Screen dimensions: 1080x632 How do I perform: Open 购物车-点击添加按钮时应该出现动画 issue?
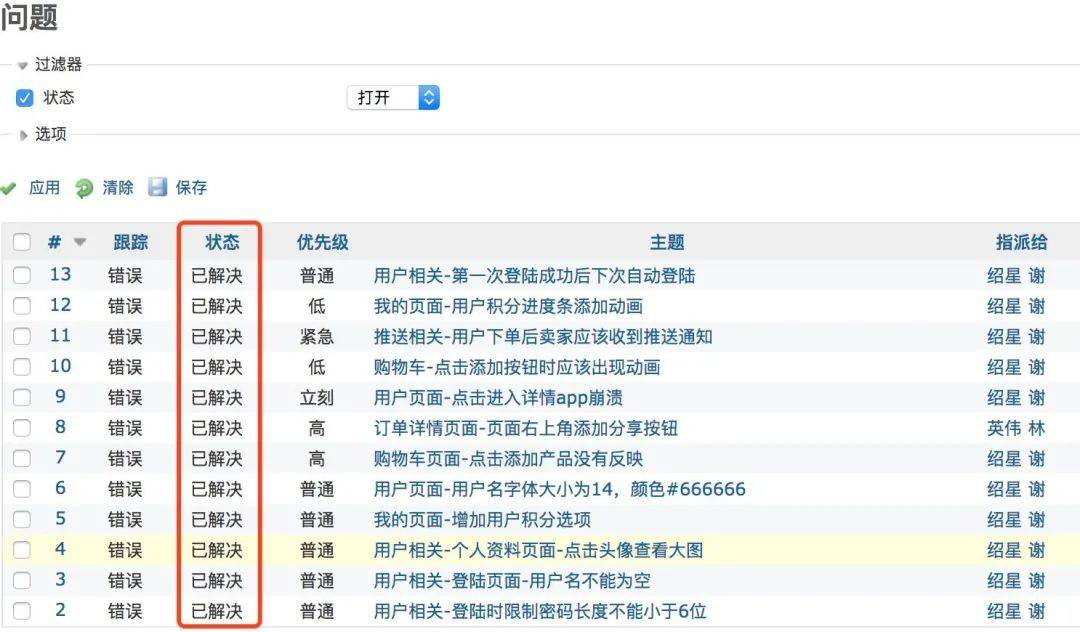pos(517,367)
